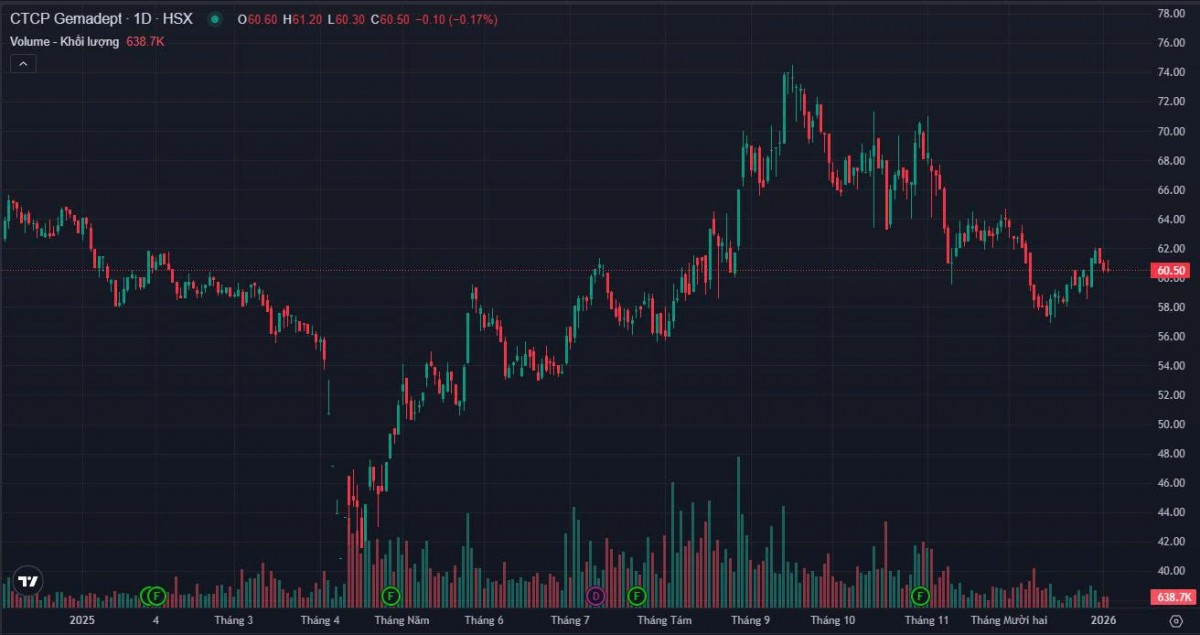Click the Tháng Năm time axis label
The width and height of the screenshot is (1200, 635).
click(403, 621)
